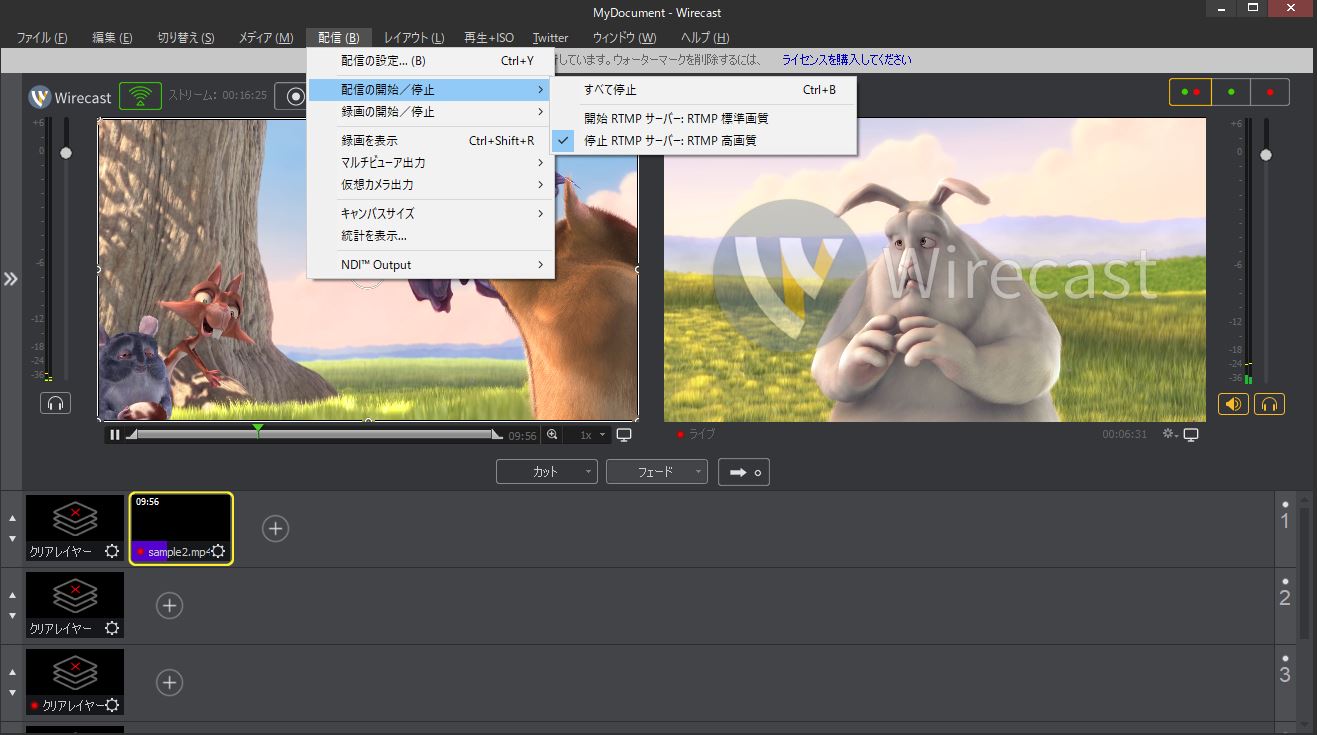Click the headphones icon under the left audio meter

(x=56, y=403)
